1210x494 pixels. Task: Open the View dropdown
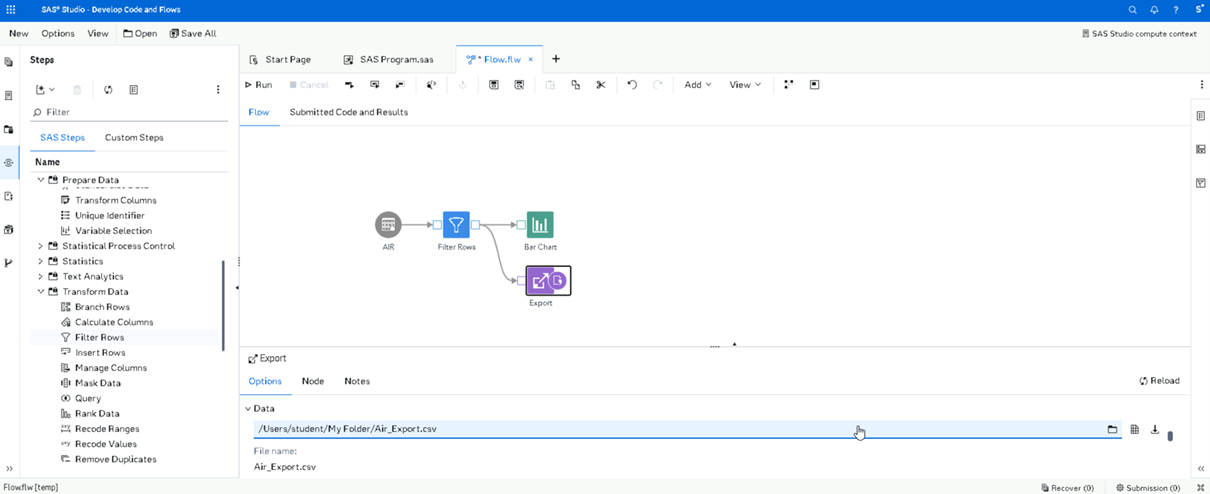click(x=745, y=85)
